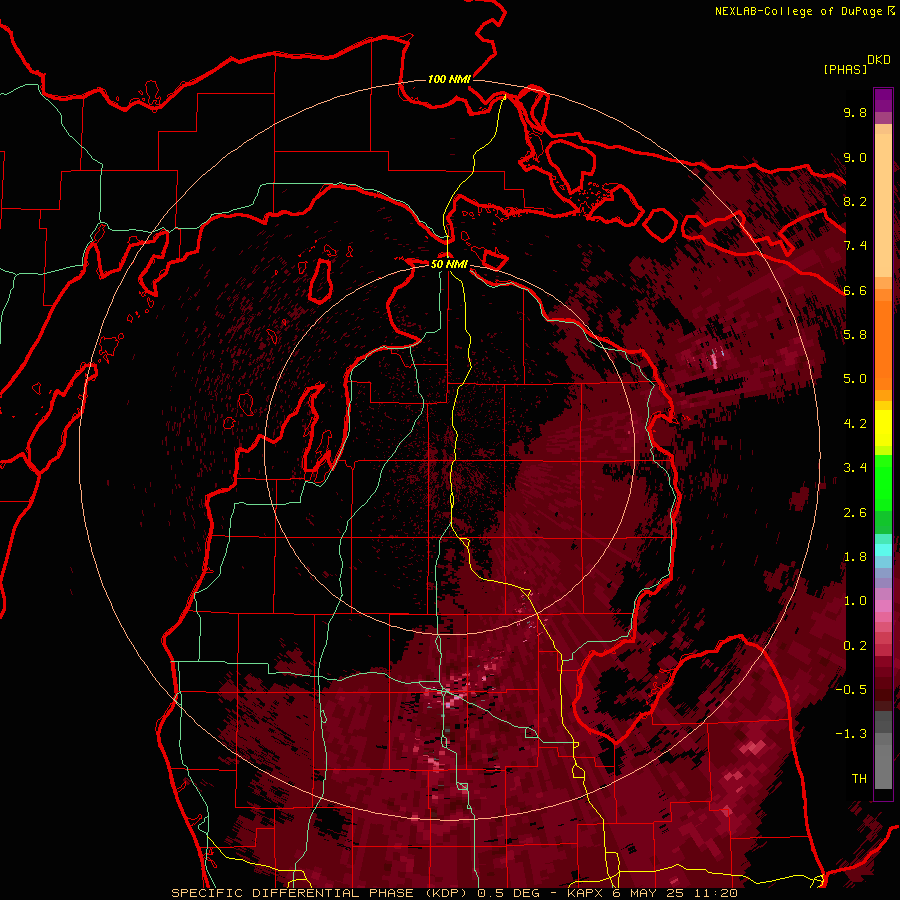Click the pale peach band of the scale
The height and width of the screenshot is (900, 900).
point(883,205)
